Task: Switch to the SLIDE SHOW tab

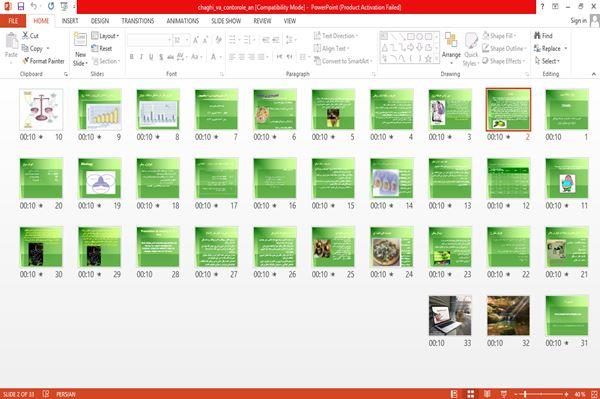Action: pos(226,21)
